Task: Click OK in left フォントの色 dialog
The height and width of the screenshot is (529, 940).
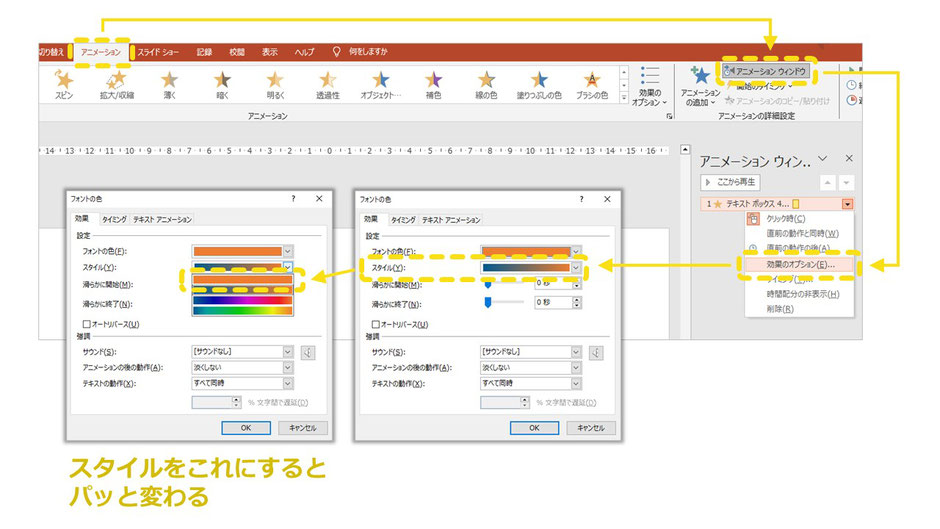Action: (246, 428)
